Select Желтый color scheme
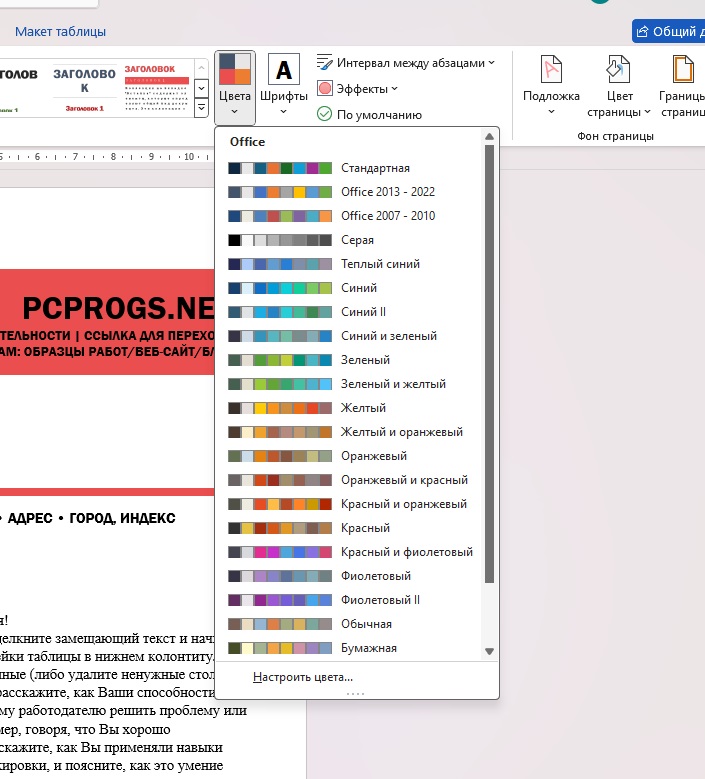Image resolution: width=705 pixels, height=779 pixels. point(348,408)
